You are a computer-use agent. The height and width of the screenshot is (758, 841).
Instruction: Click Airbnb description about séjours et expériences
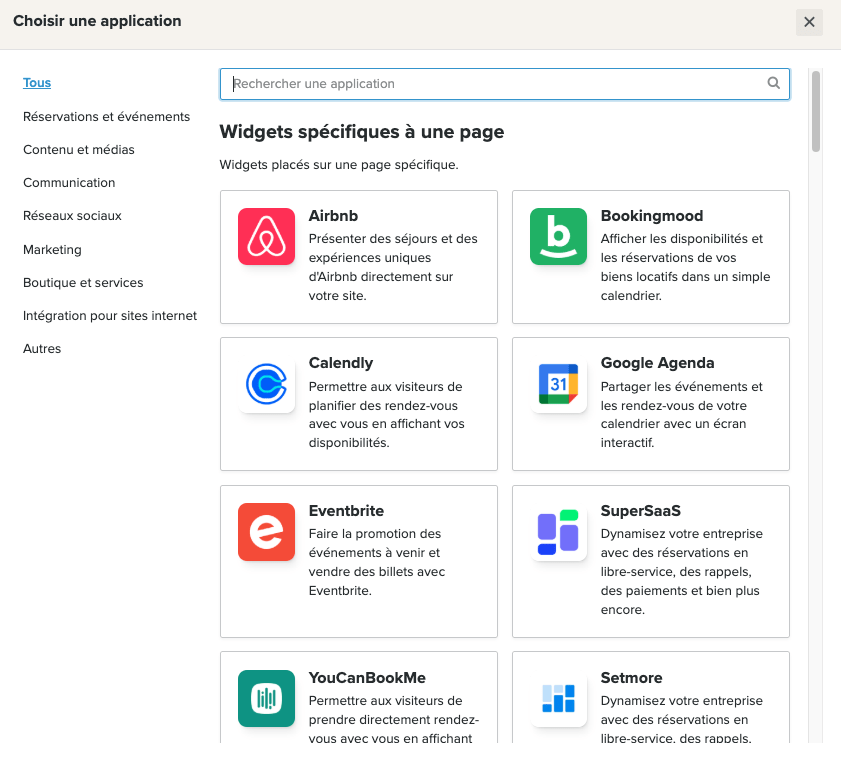(393, 267)
